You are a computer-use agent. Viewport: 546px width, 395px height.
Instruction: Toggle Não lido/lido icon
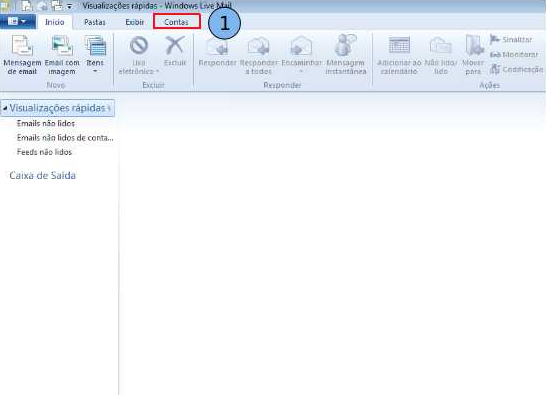440,45
